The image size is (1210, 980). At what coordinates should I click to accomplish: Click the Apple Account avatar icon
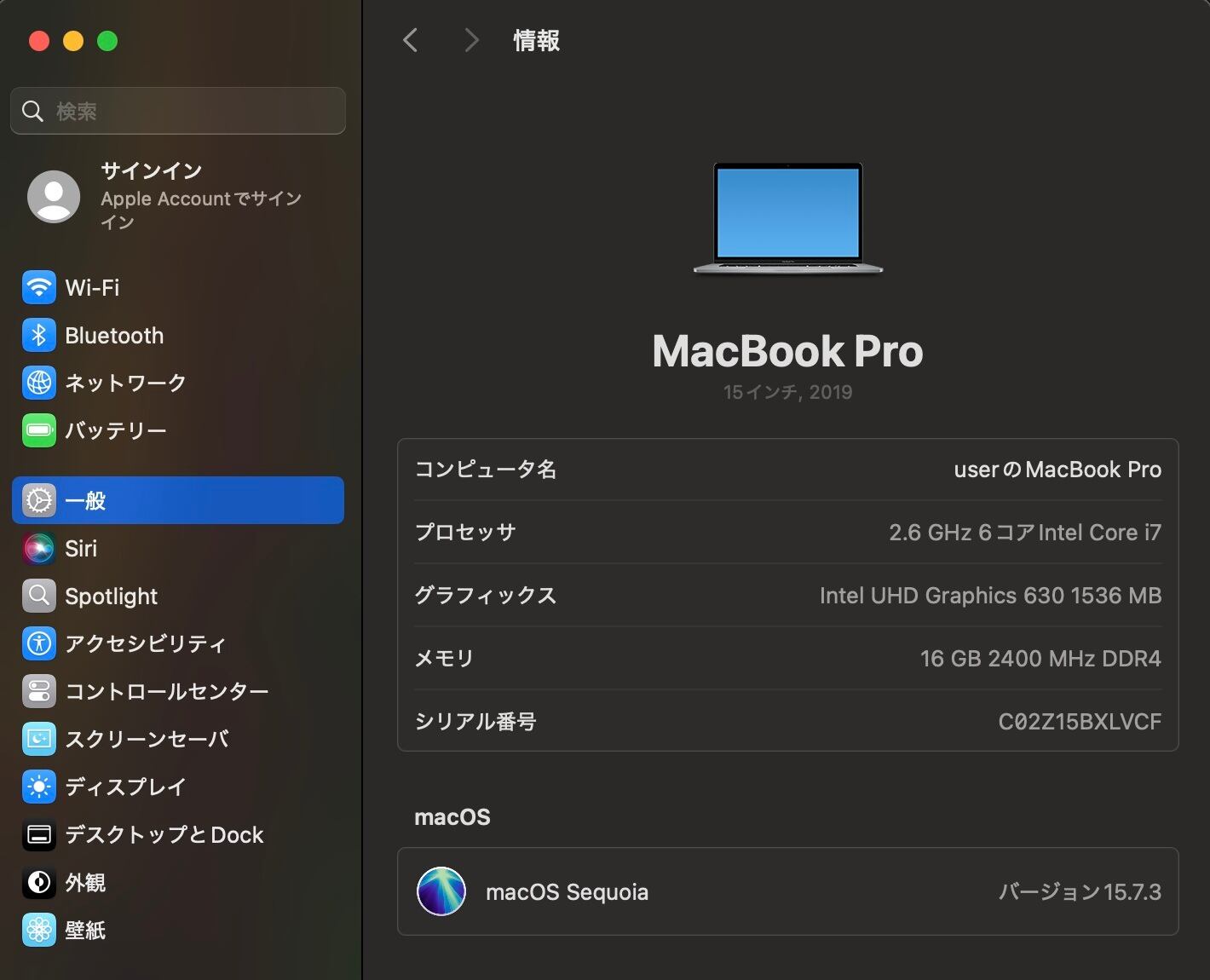click(x=54, y=197)
